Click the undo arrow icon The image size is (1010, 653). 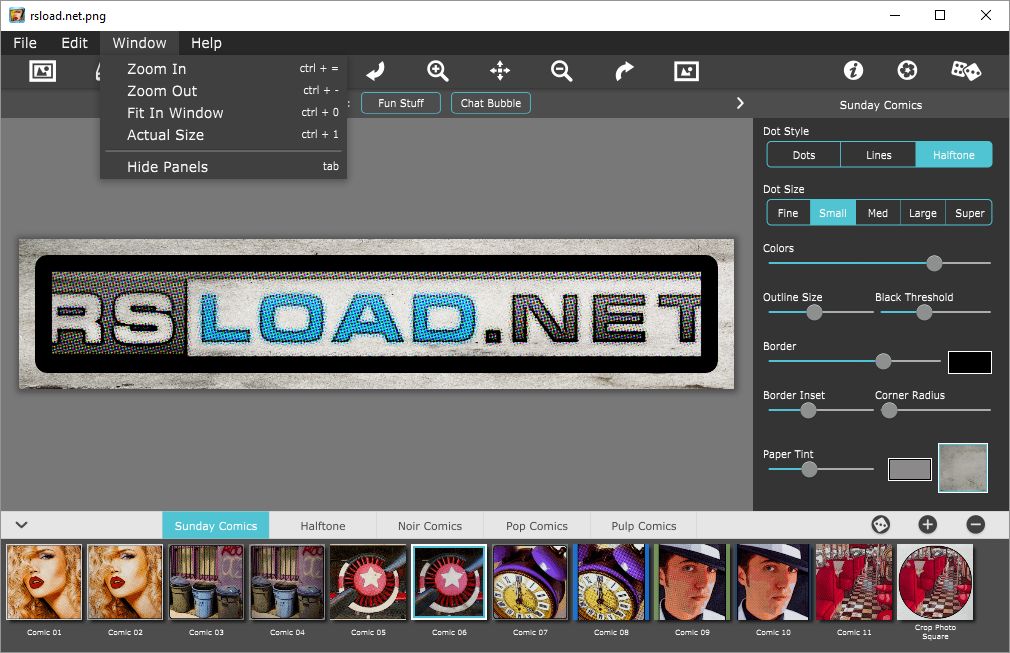[x=376, y=71]
